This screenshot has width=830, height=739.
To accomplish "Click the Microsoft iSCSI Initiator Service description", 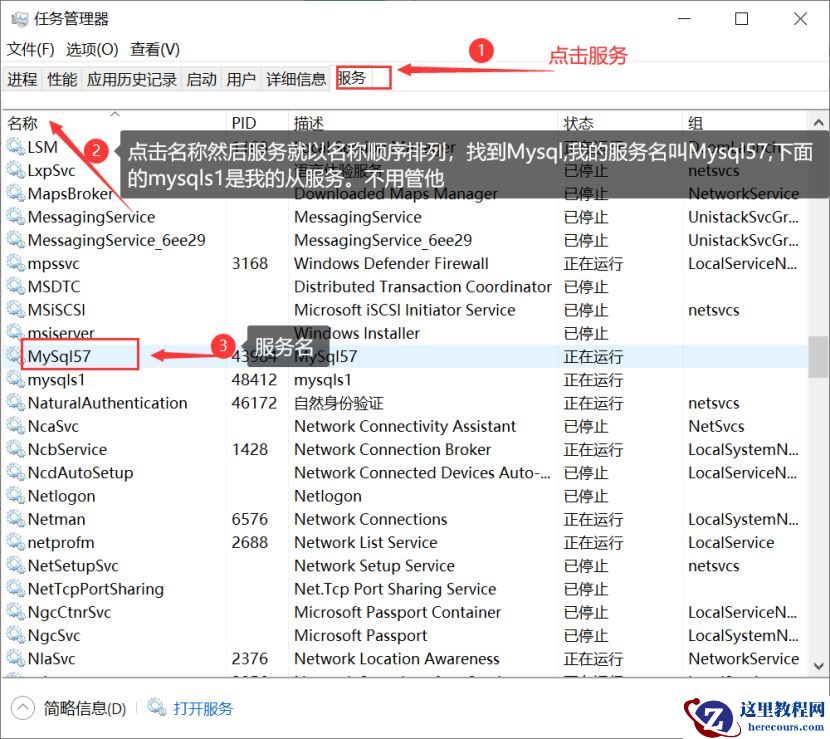I will click(x=404, y=310).
